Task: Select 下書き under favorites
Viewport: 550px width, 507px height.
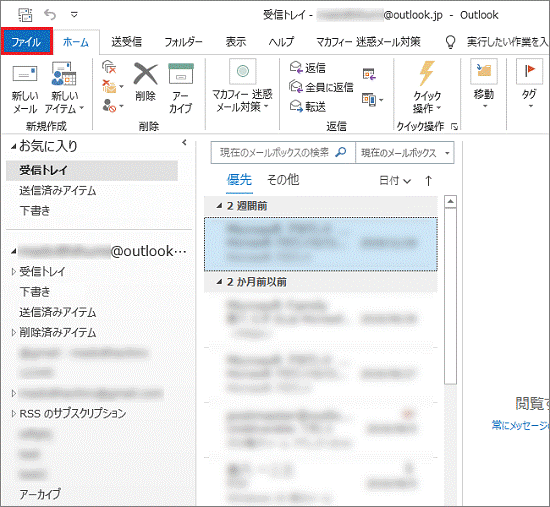Action: coord(35,211)
